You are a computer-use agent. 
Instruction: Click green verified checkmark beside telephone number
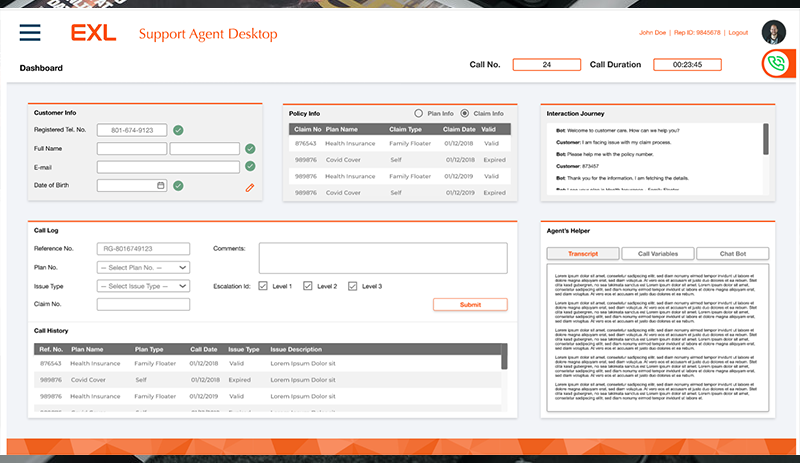(177, 130)
